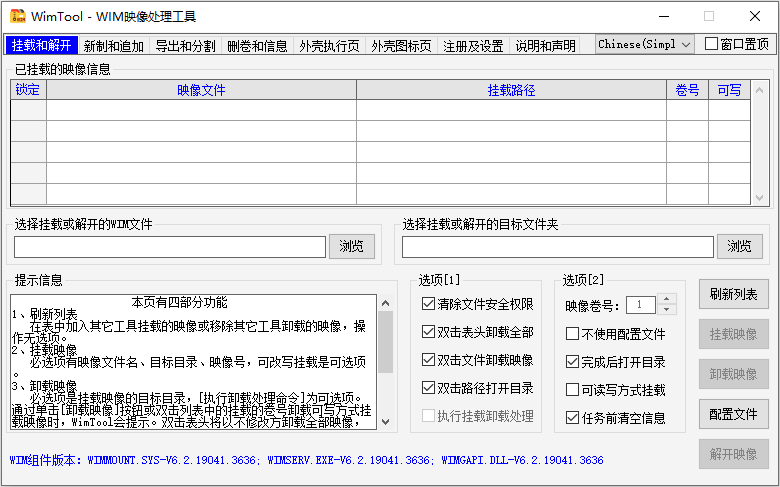The width and height of the screenshot is (780, 487).
Task: Enable 可读写方式挂载 checkbox
Action: point(573,390)
